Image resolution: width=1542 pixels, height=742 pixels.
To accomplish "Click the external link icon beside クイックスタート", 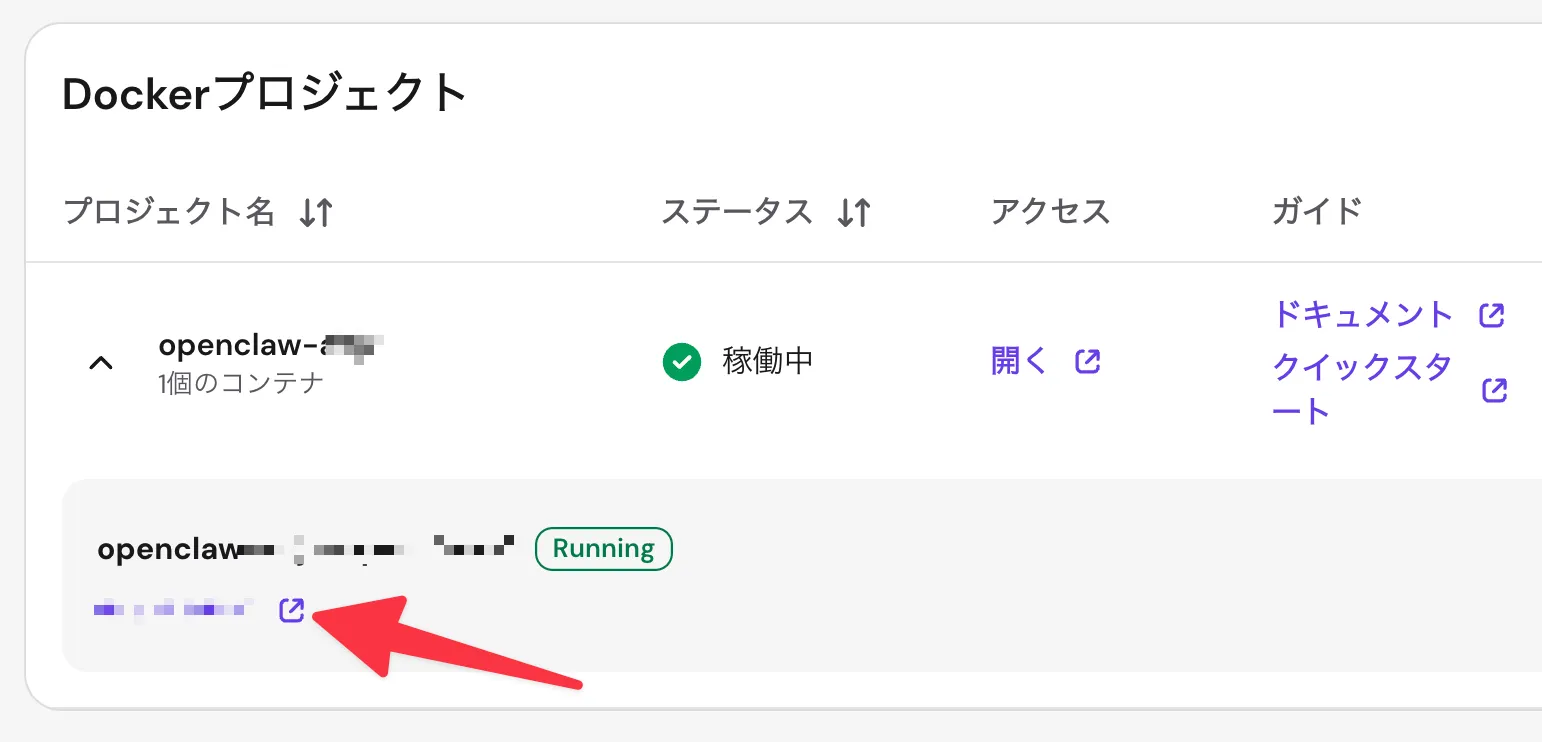I will 1492,390.
